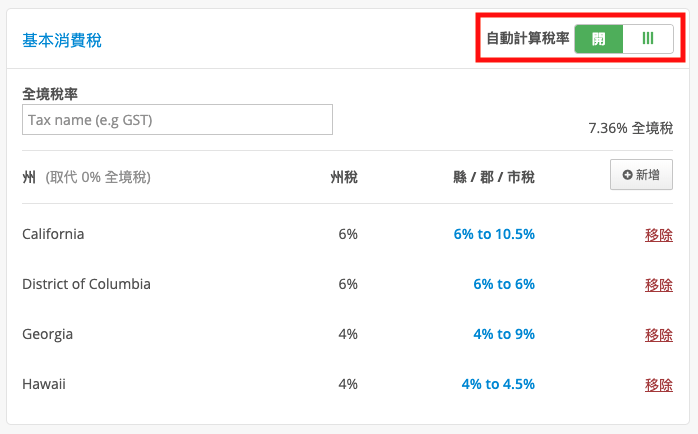The height and width of the screenshot is (434, 698).
Task: Open California's 6% to 10.5% county rates
Action: 494,234
